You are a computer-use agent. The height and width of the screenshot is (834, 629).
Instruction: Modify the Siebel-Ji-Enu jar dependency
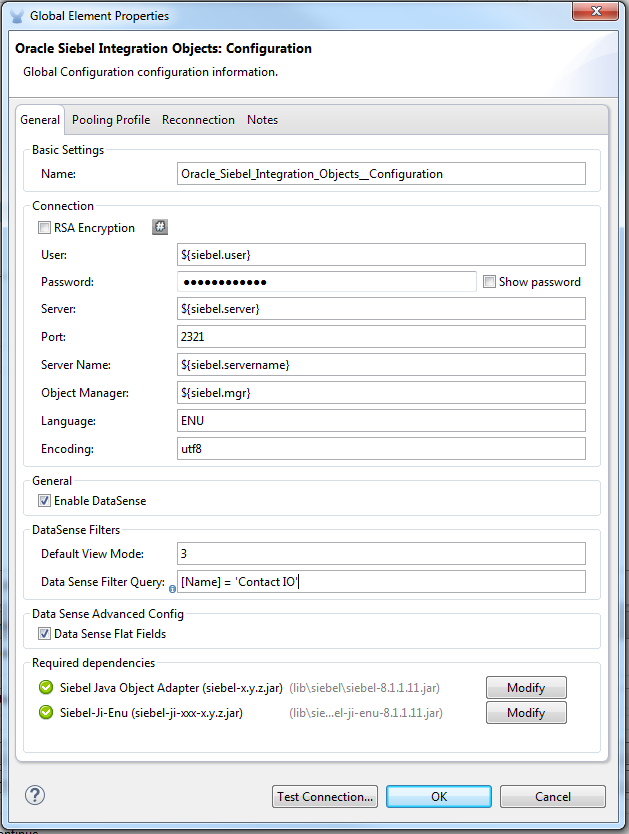526,713
